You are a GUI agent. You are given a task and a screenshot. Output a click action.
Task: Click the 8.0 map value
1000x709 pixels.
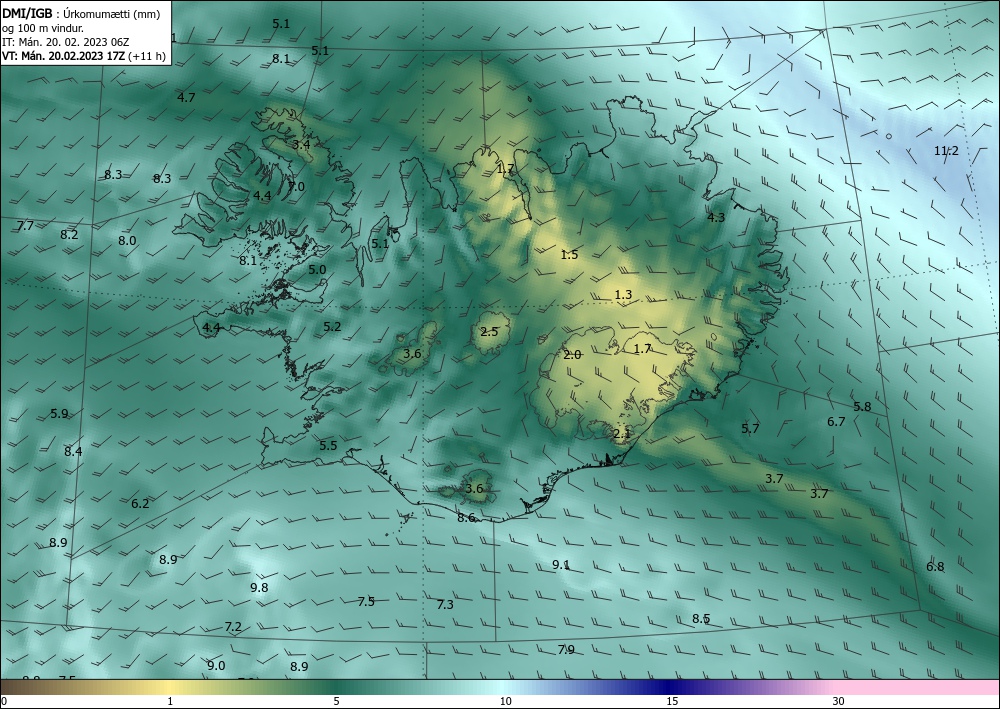click(127, 240)
